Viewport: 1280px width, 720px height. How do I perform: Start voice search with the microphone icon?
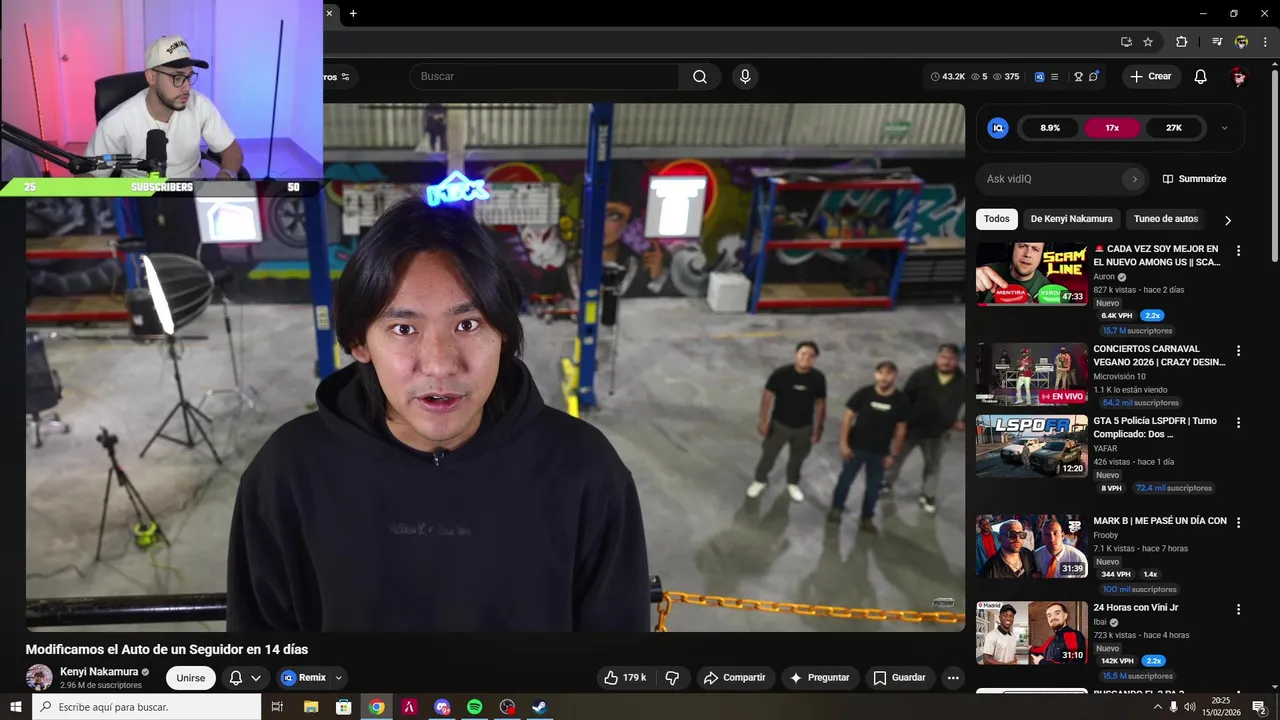coord(744,77)
